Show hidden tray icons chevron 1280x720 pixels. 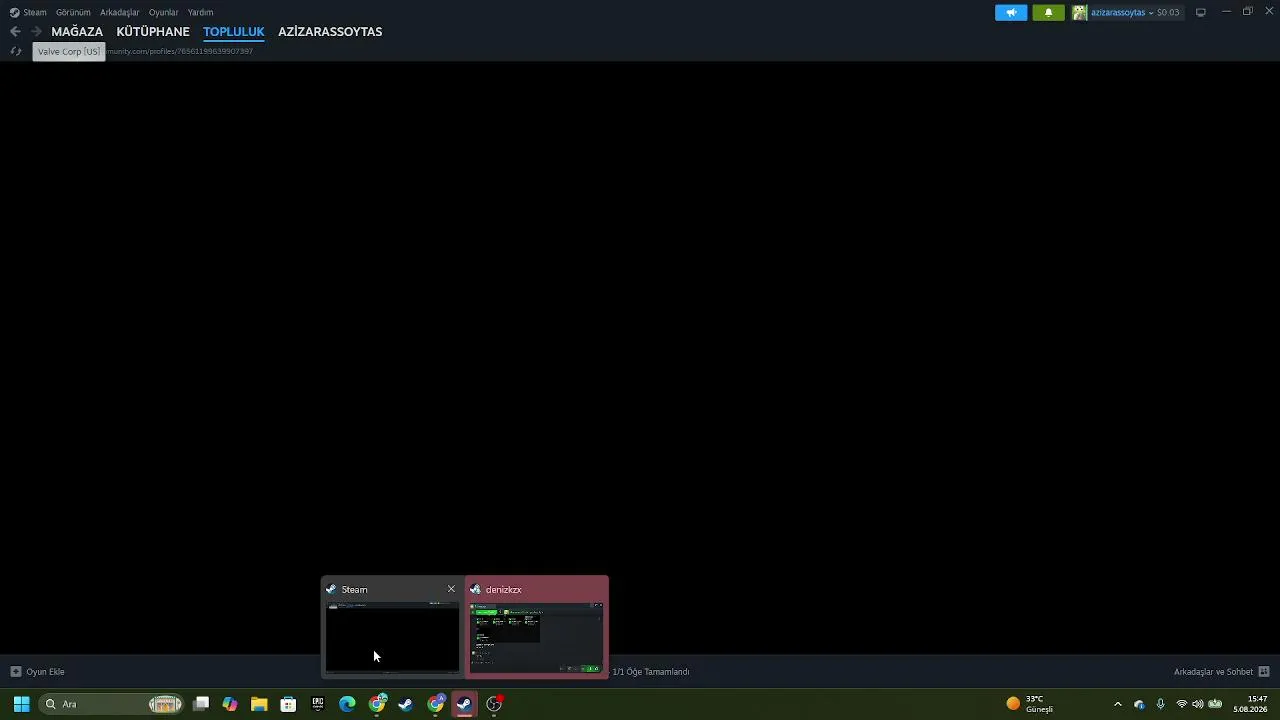point(1118,704)
